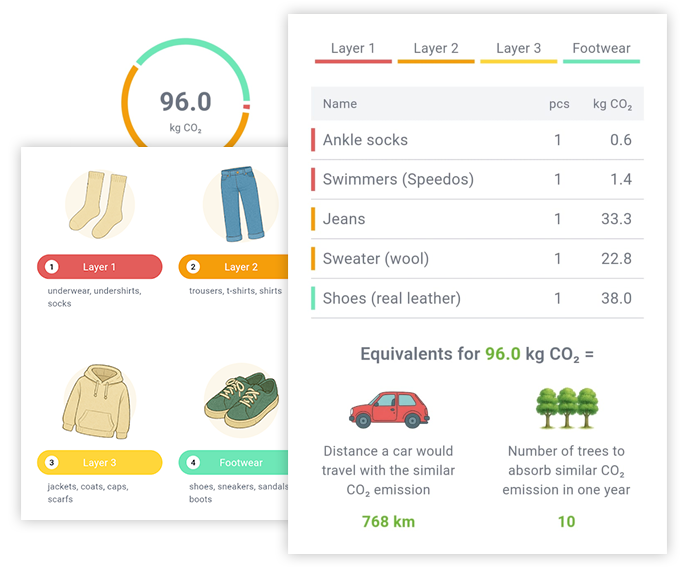Screen dimensions: 686x574
Task: Open the Layer 1 tab
Action: click(x=353, y=49)
